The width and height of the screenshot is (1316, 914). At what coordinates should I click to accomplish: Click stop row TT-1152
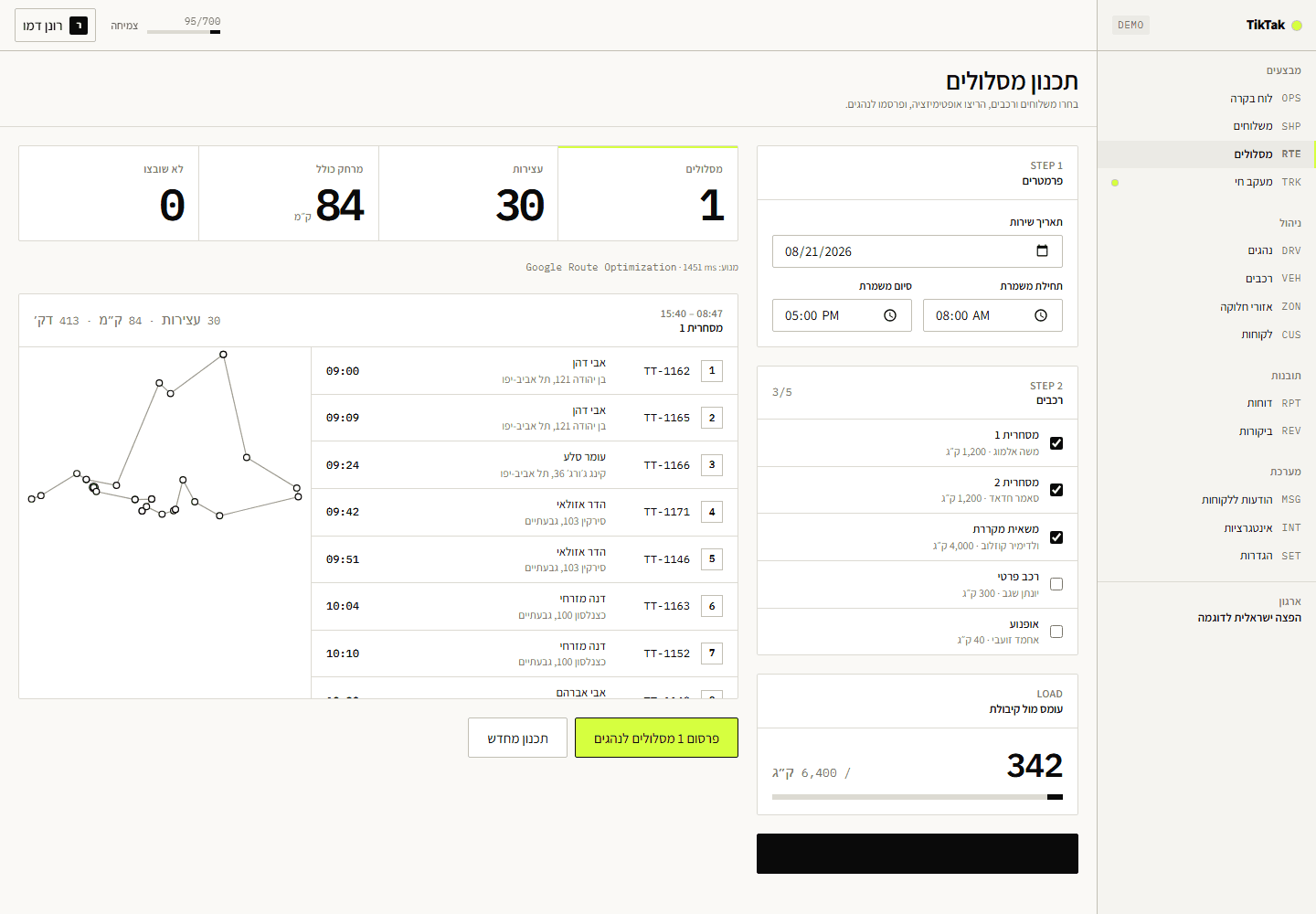coord(525,654)
